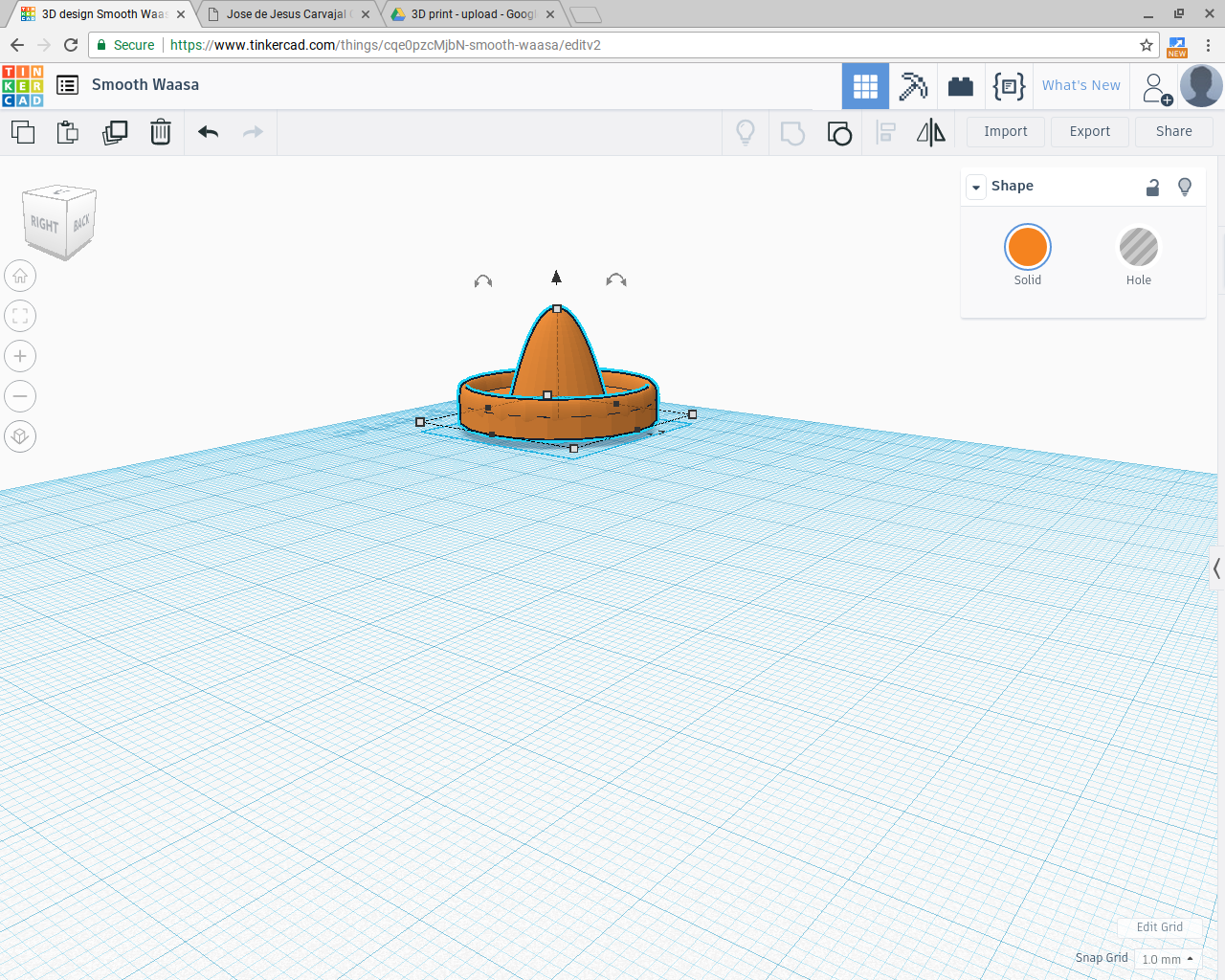The height and width of the screenshot is (980, 1225).
Task: Click the Chrome extension NEW icon
Action: click(x=1177, y=46)
